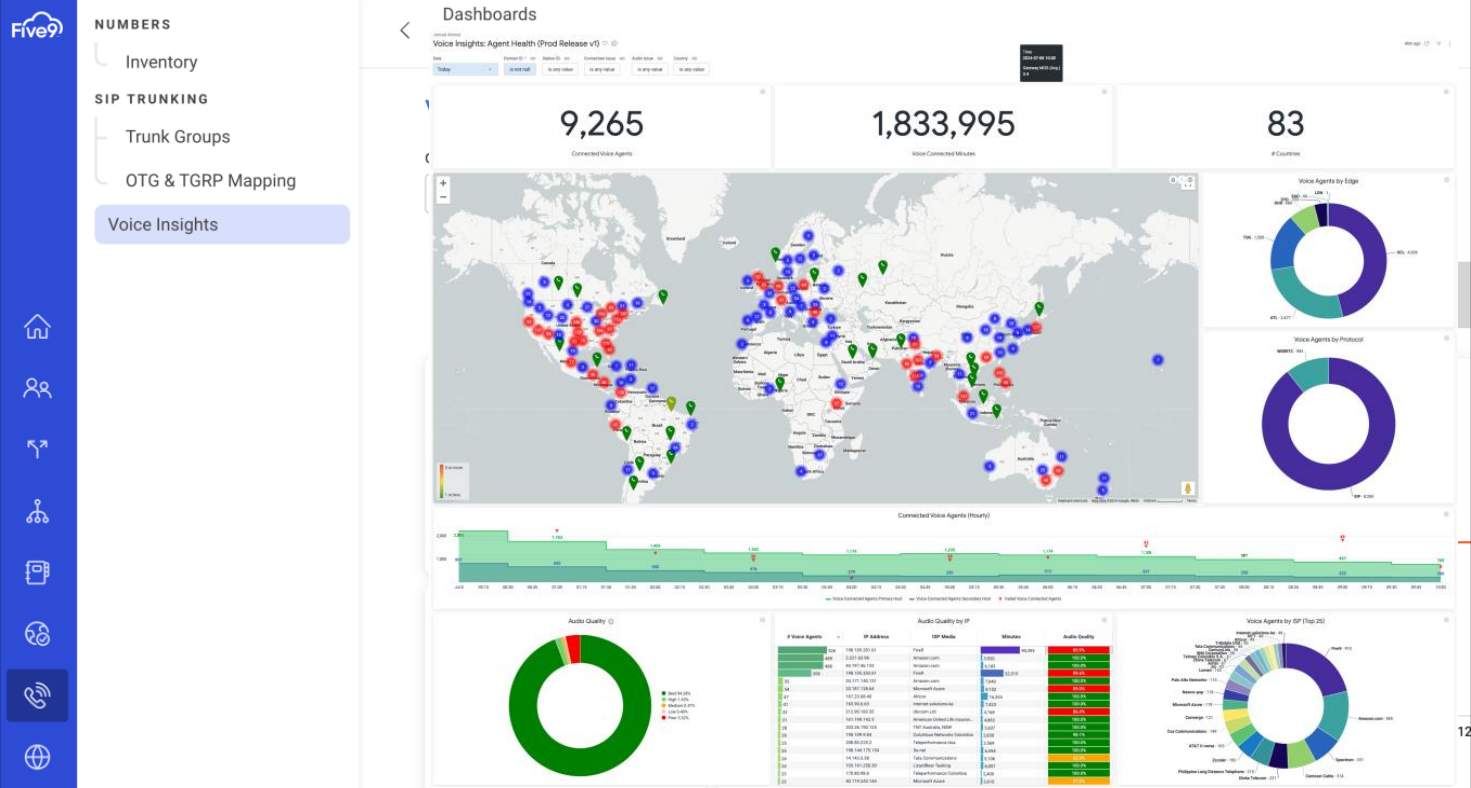Click the Street View pegman on map
The height and width of the screenshot is (788, 1471).
[1187, 489]
